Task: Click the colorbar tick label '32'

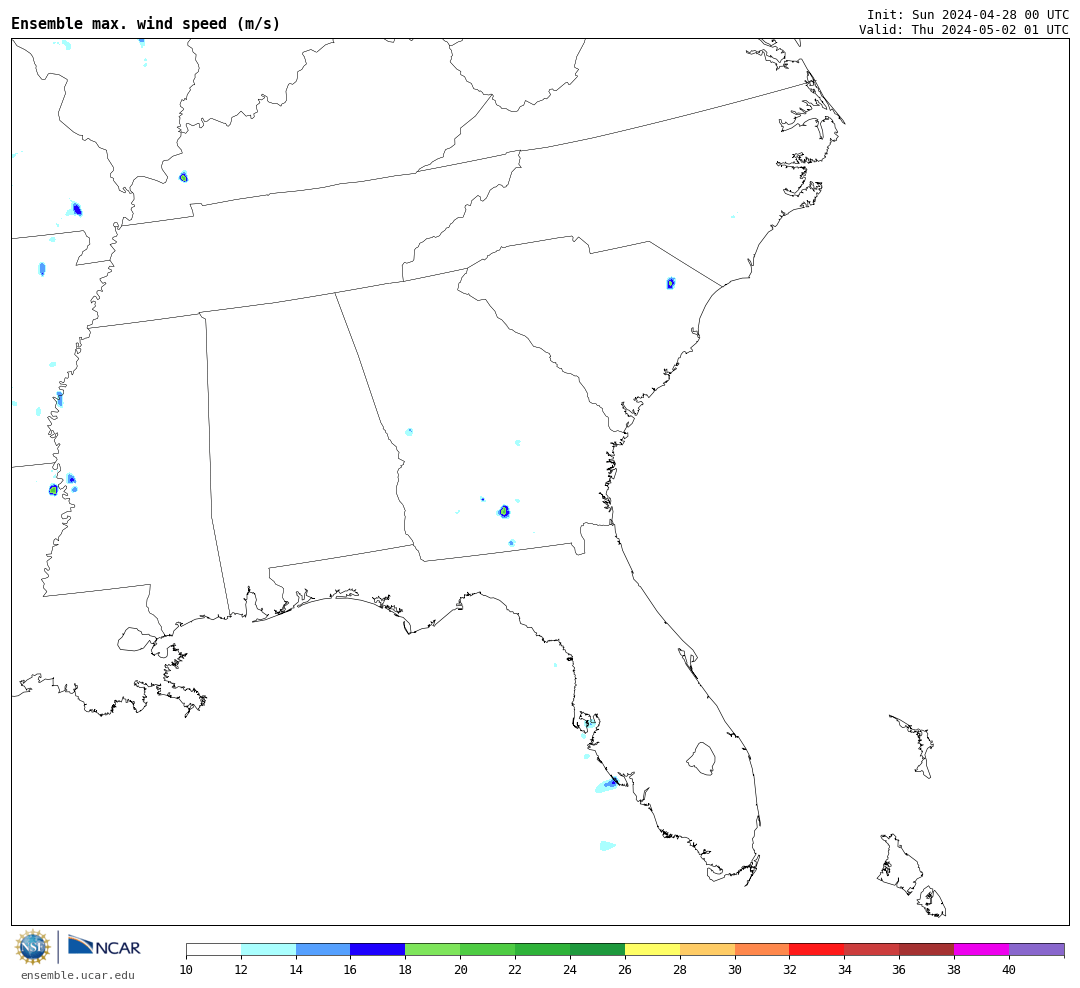Action: click(x=789, y=970)
